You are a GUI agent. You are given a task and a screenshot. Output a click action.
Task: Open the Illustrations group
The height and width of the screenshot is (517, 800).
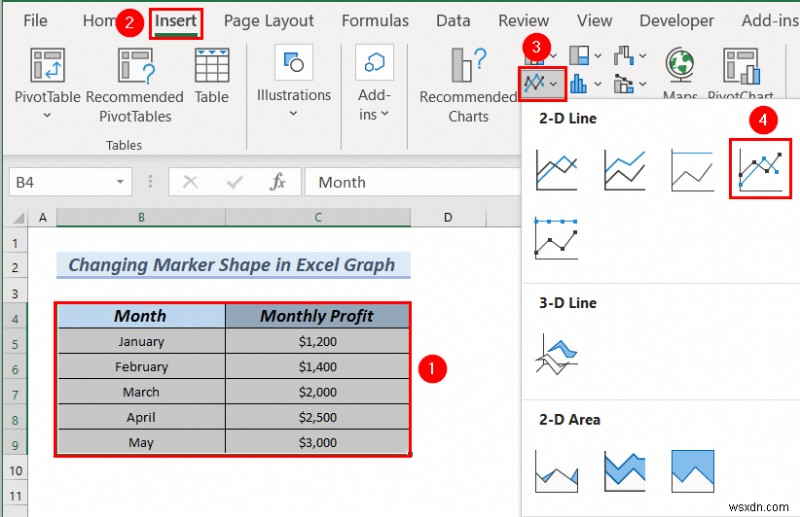(x=294, y=82)
